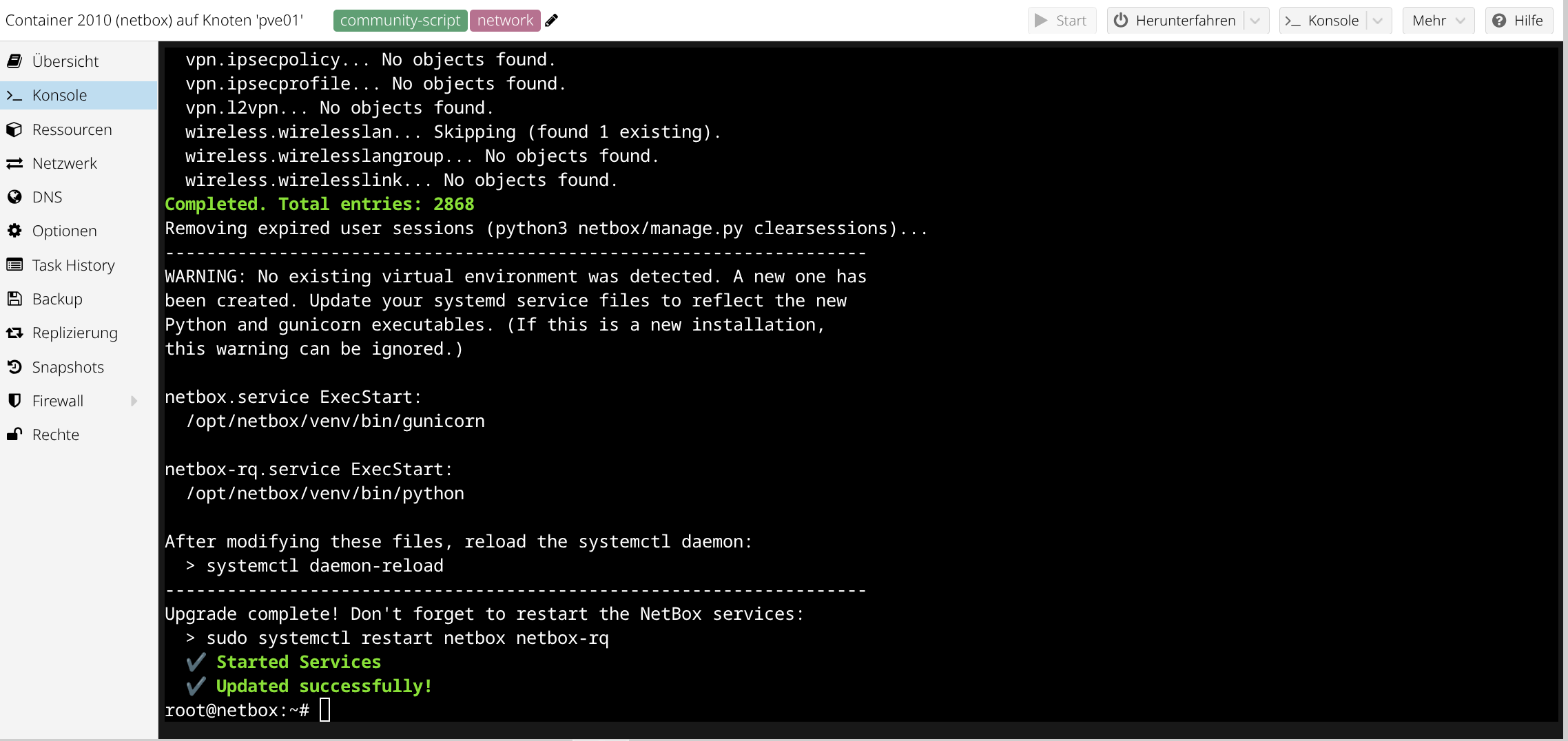Go to Replizierung settings
The height and width of the screenshot is (741, 1568).
point(79,333)
